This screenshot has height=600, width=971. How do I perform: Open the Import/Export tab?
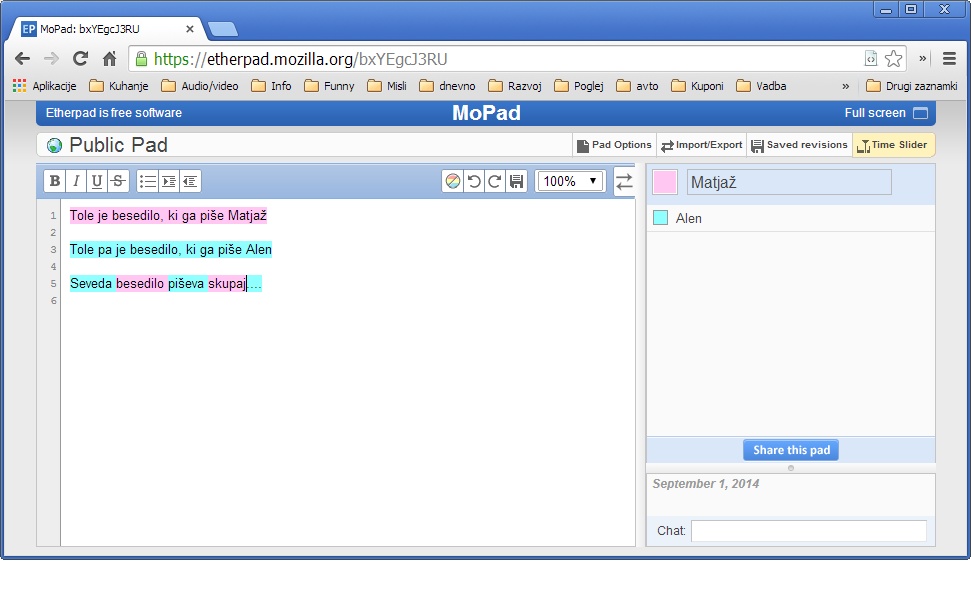[702, 145]
